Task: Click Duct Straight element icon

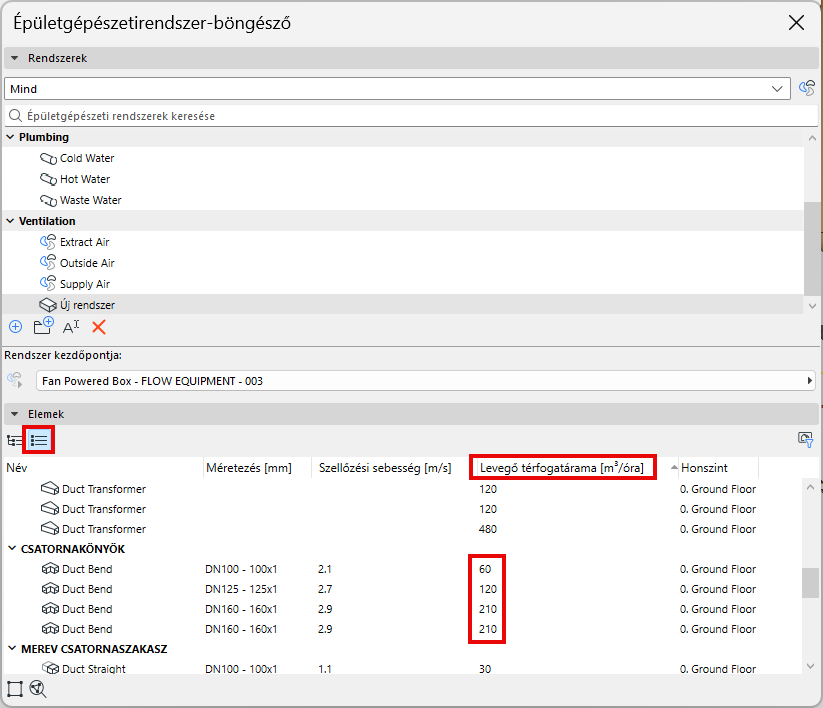Action: click(50, 668)
